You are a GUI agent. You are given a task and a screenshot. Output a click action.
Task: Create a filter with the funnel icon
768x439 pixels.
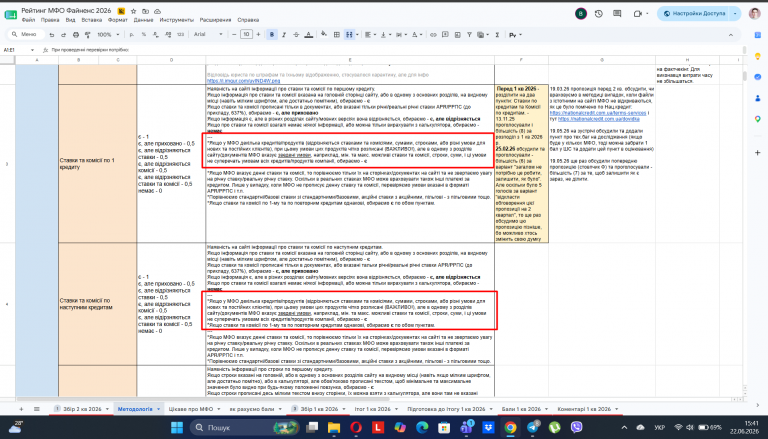(469, 35)
